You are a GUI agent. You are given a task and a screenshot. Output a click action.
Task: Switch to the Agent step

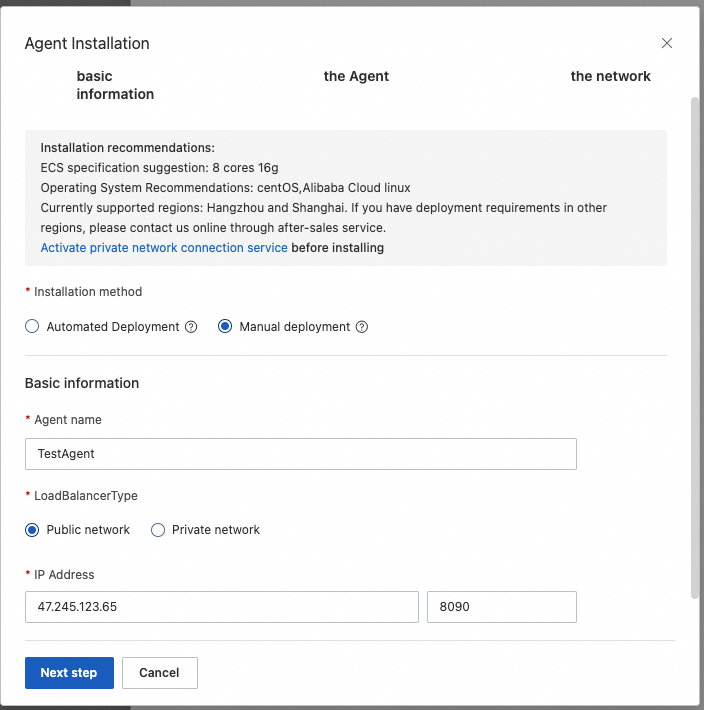pos(356,76)
